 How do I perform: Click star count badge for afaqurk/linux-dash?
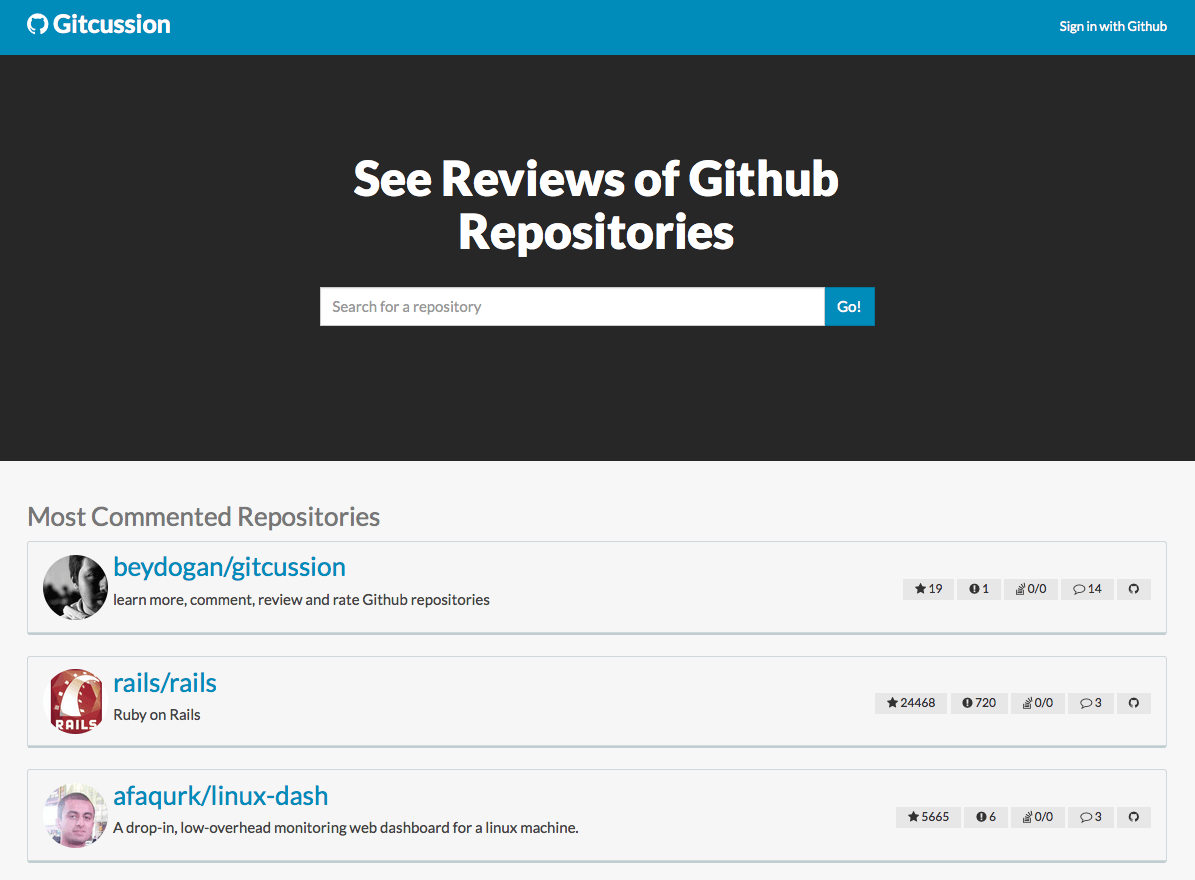[929, 817]
